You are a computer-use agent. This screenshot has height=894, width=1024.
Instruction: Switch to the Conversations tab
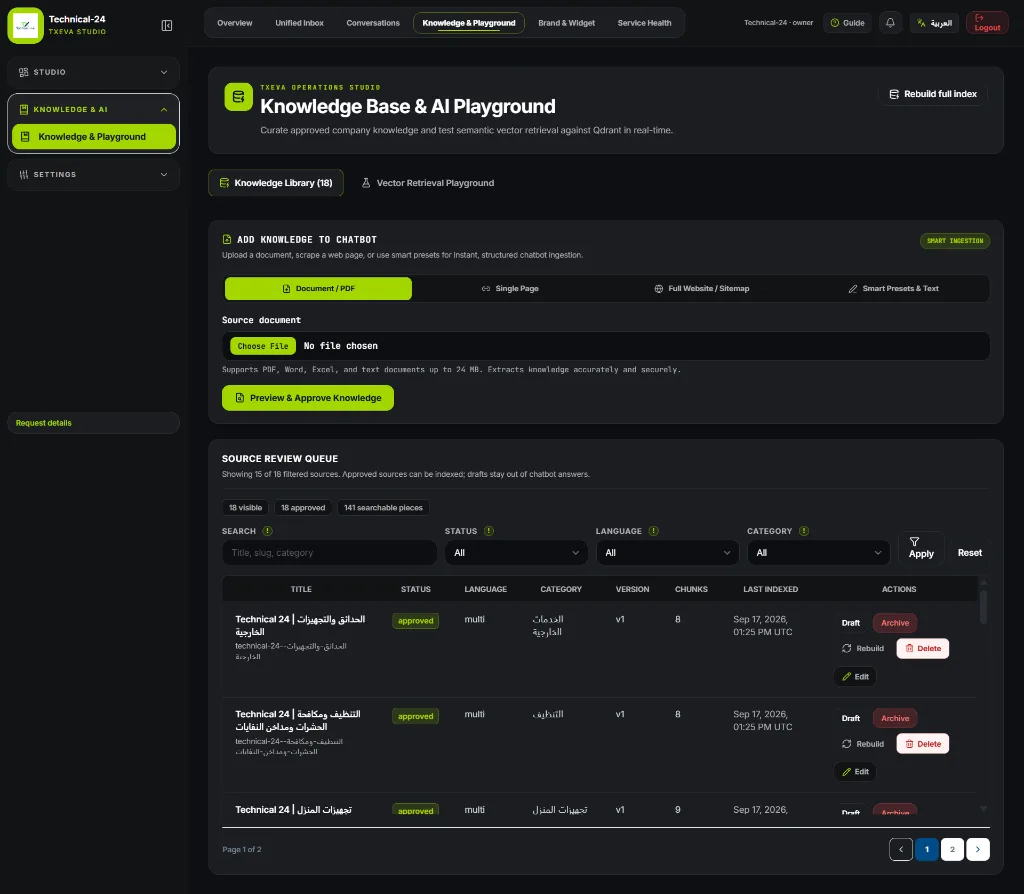373,23
